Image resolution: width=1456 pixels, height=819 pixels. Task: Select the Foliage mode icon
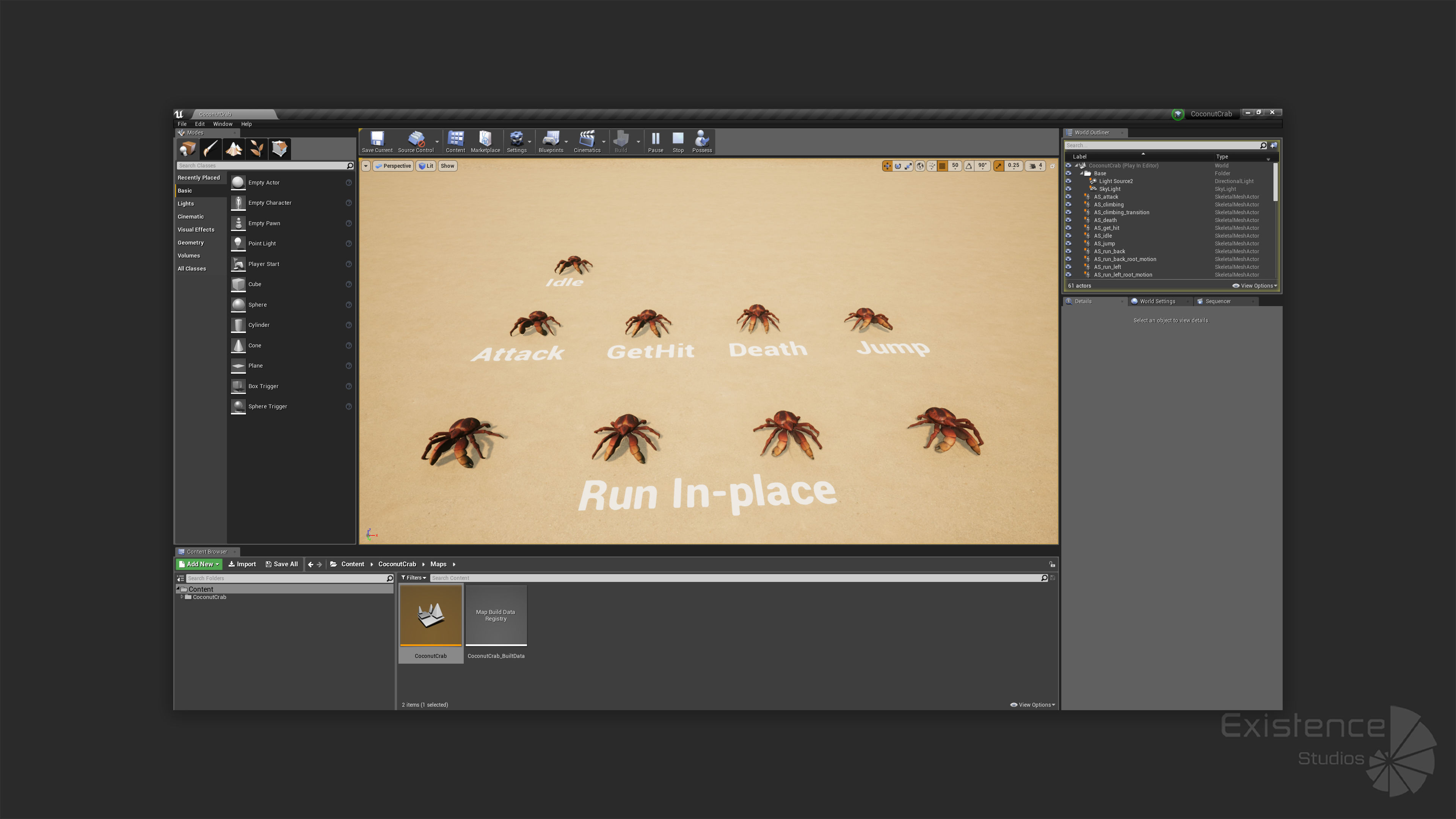click(x=257, y=149)
